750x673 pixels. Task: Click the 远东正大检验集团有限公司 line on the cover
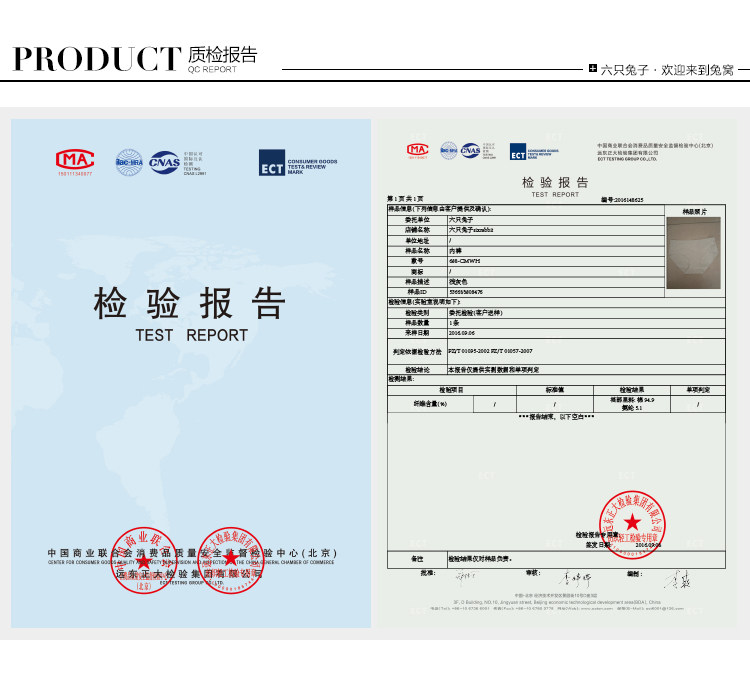tap(189, 574)
